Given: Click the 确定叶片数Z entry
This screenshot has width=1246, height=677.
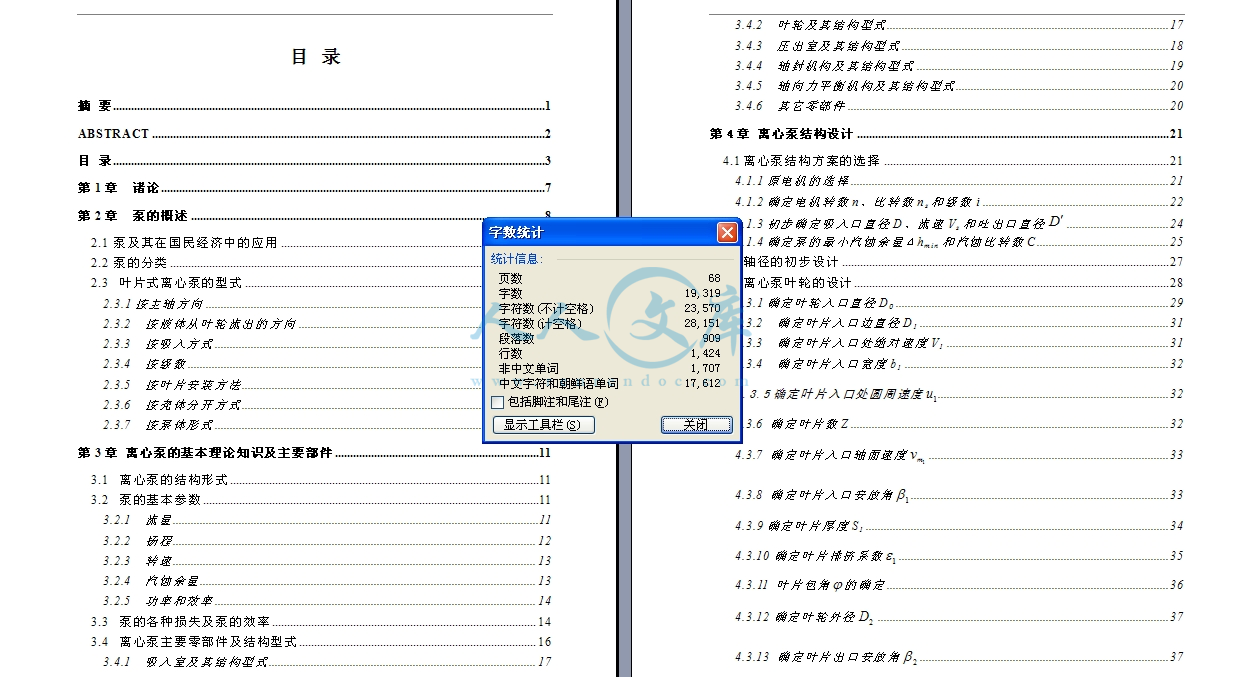Looking at the screenshot, I should point(963,425).
